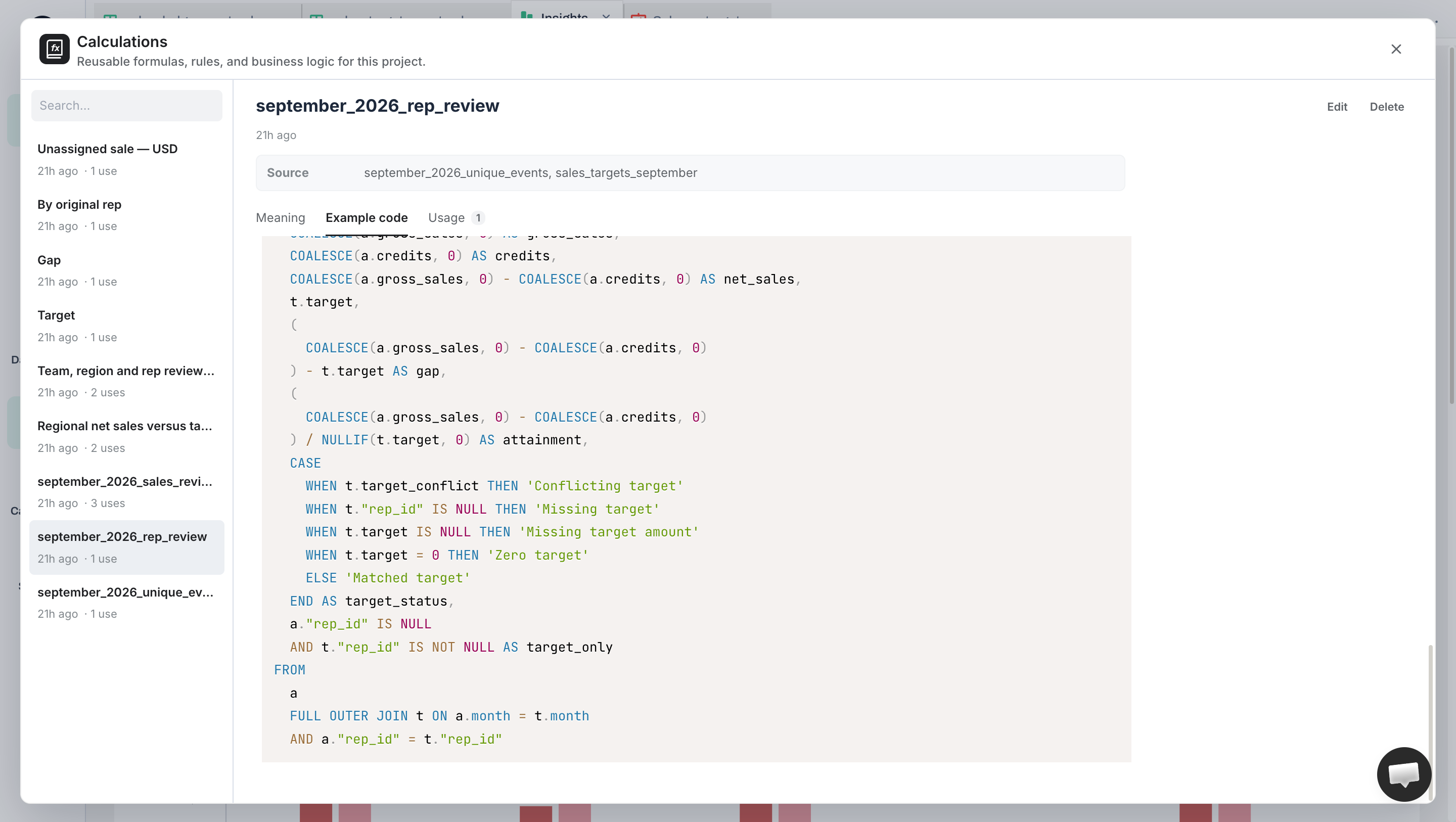1456x822 pixels.
Task: Select 'Unassigned sale — USD' calculation
Action: click(x=126, y=159)
